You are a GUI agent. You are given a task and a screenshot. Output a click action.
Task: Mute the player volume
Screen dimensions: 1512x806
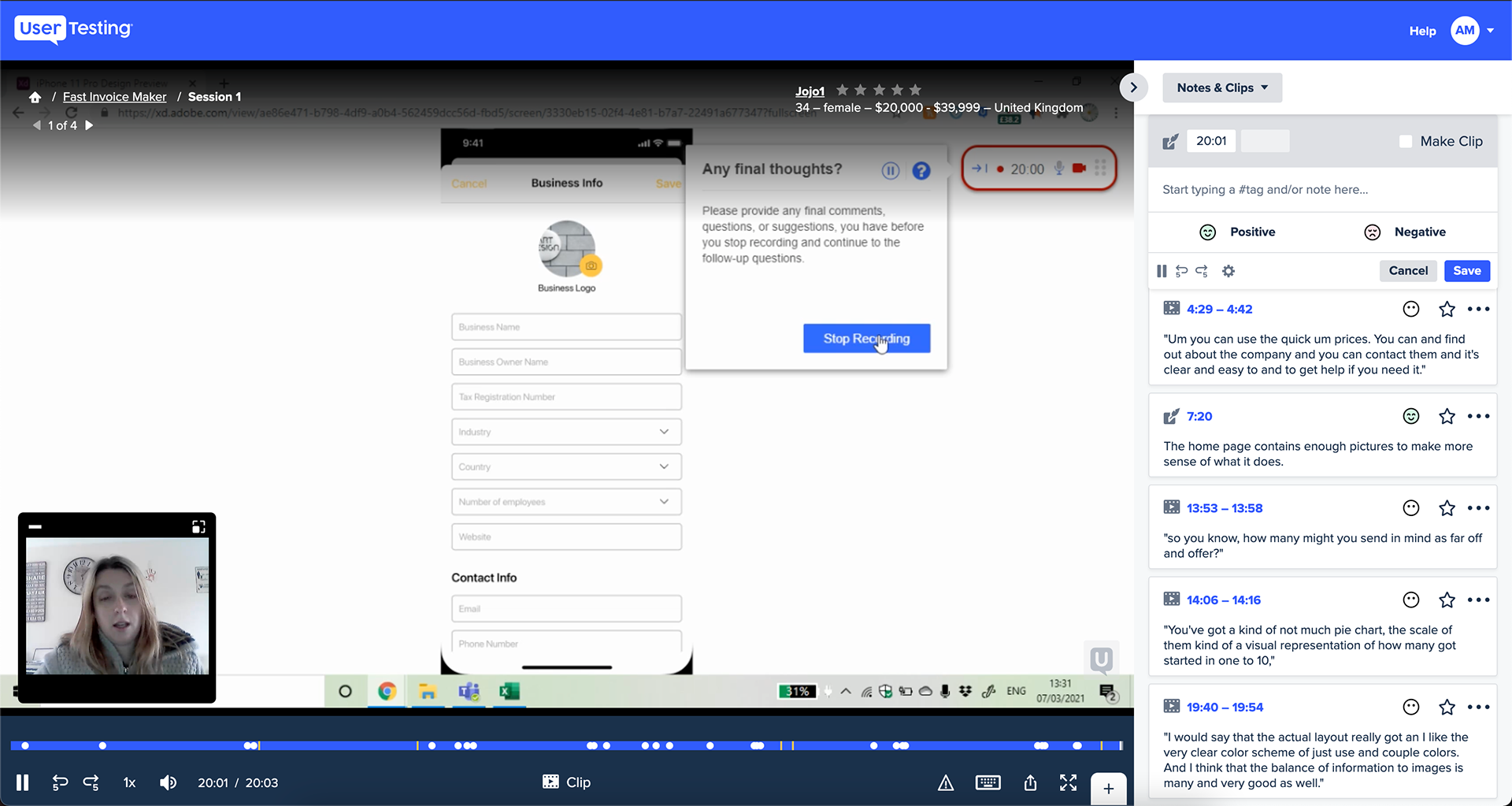(168, 782)
